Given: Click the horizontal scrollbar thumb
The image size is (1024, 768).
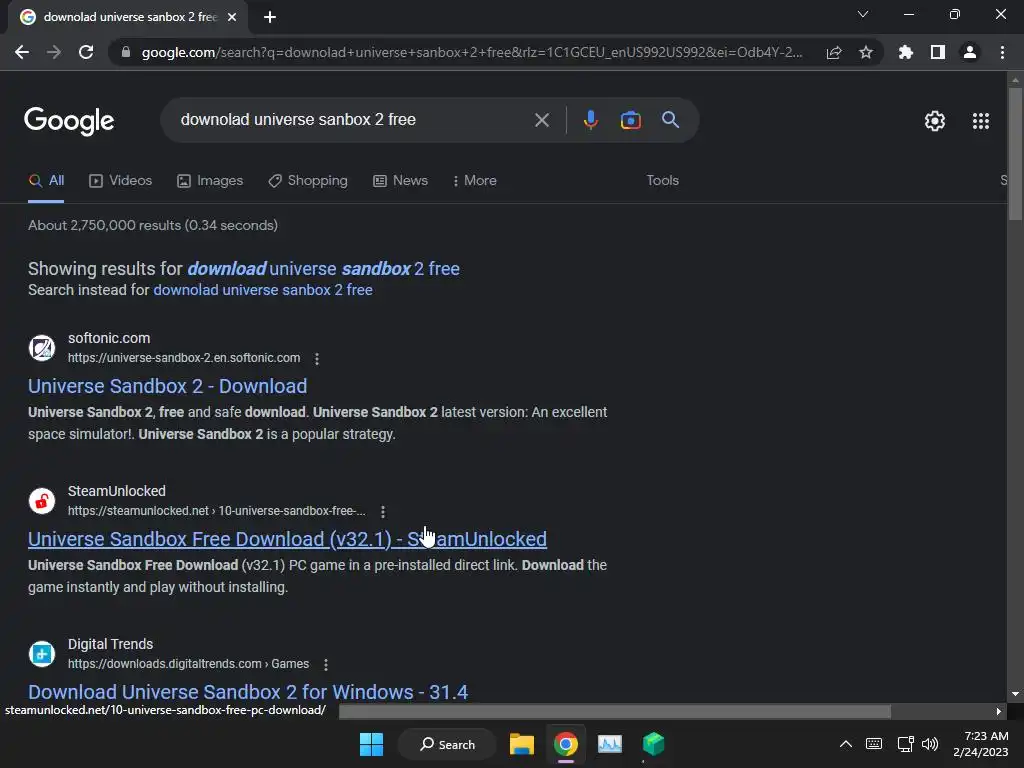Looking at the screenshot, I should [615, 711].
